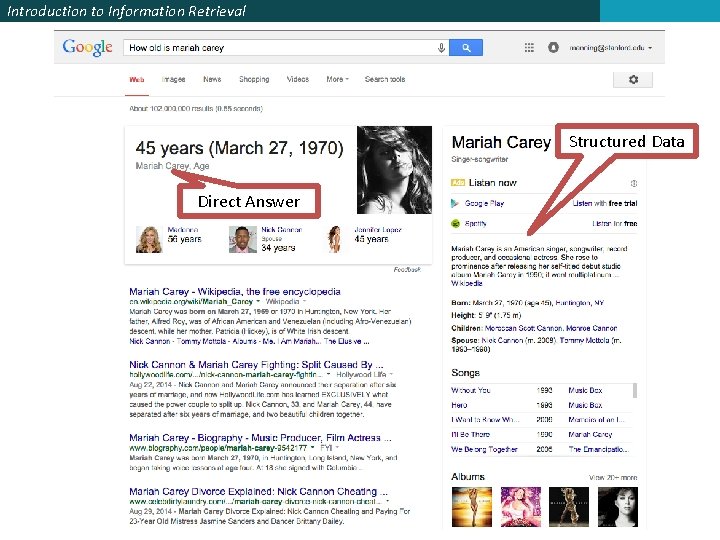Open Mariah Carey Biography result link
Image resolution: width=720 pixels, height=540 pixels.
260,438
